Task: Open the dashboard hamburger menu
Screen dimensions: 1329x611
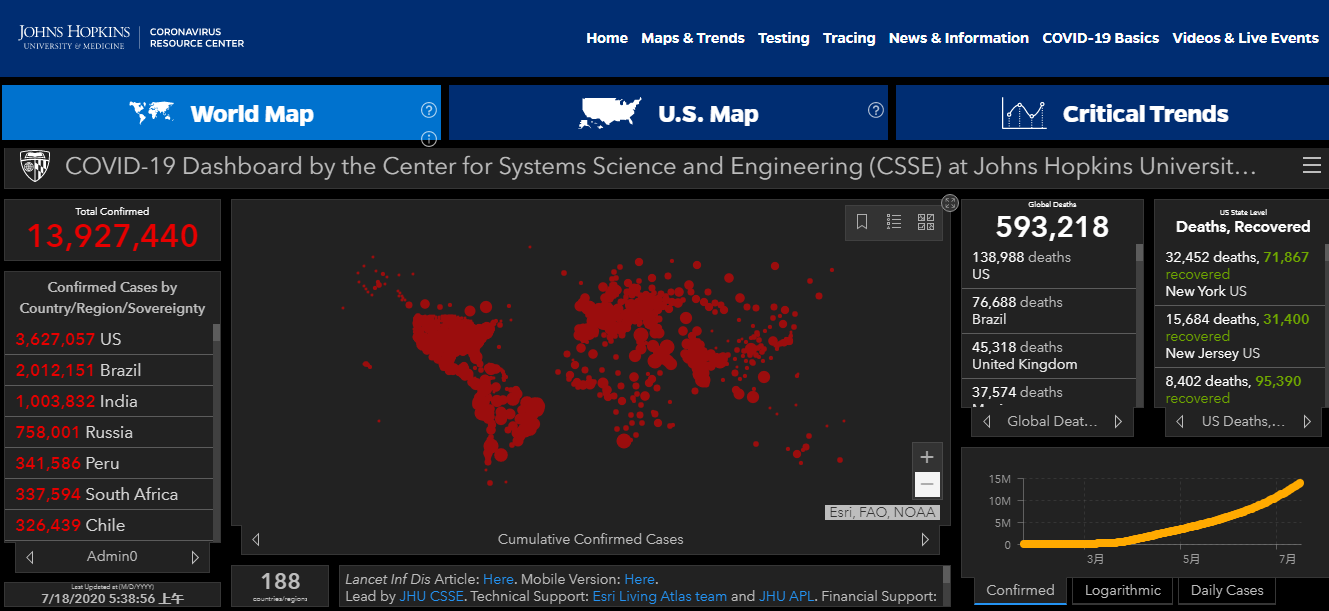Action: [1311, 166]
